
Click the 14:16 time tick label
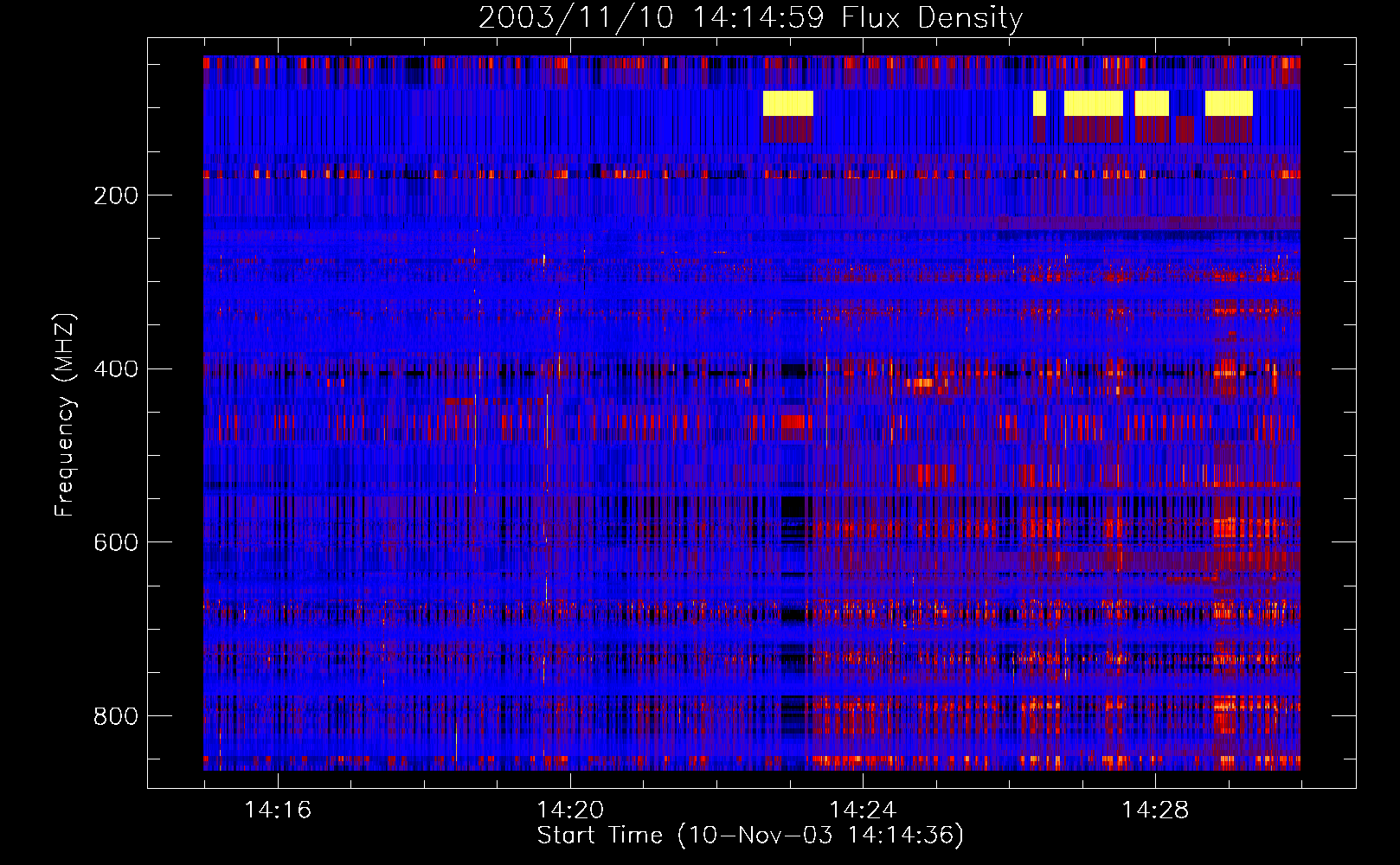pyautogui.click(x=278, y=810)
